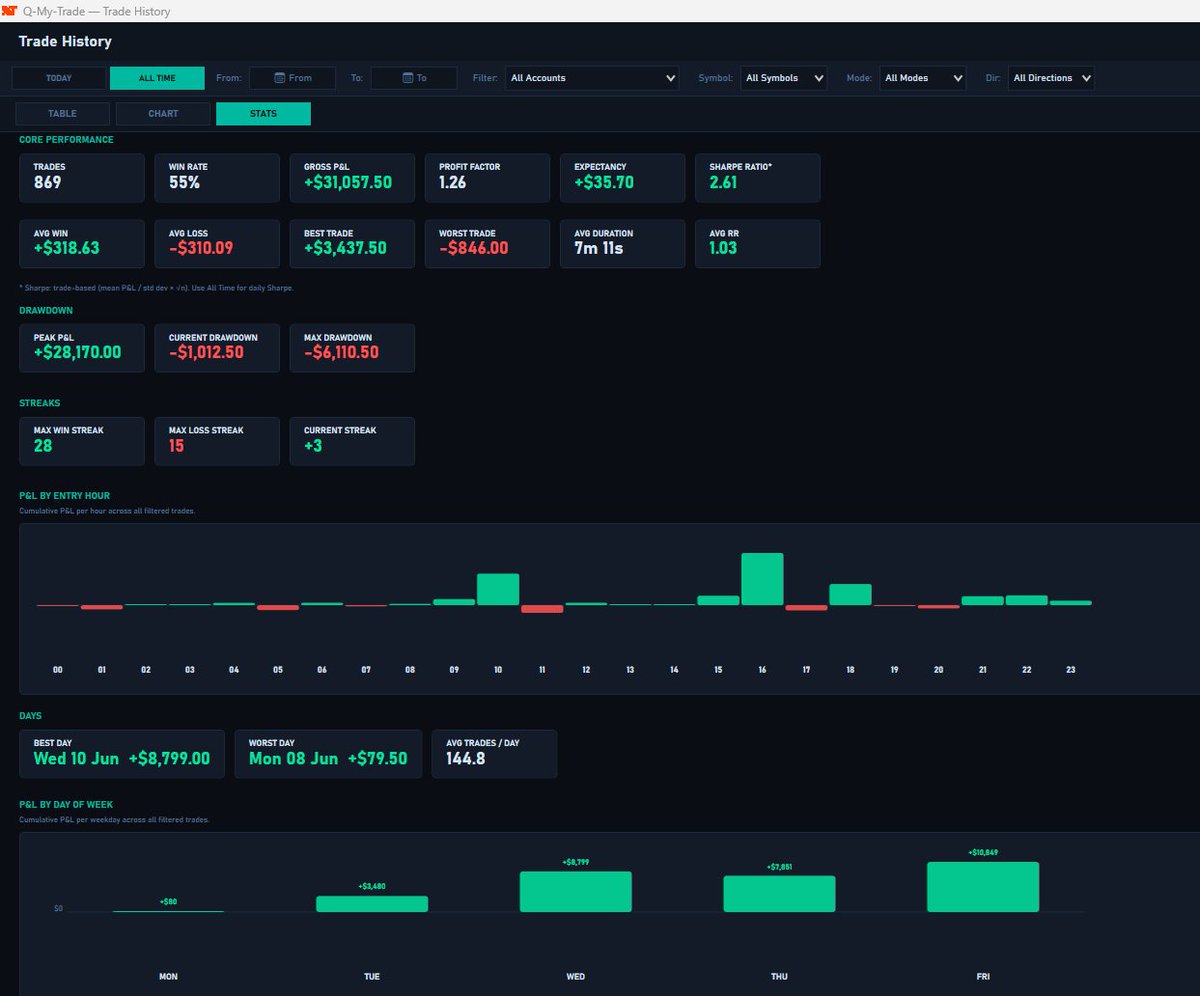This screenshot has height=996, width=1200.
Task: Click the Trade History heading
Action: [65, 41]
